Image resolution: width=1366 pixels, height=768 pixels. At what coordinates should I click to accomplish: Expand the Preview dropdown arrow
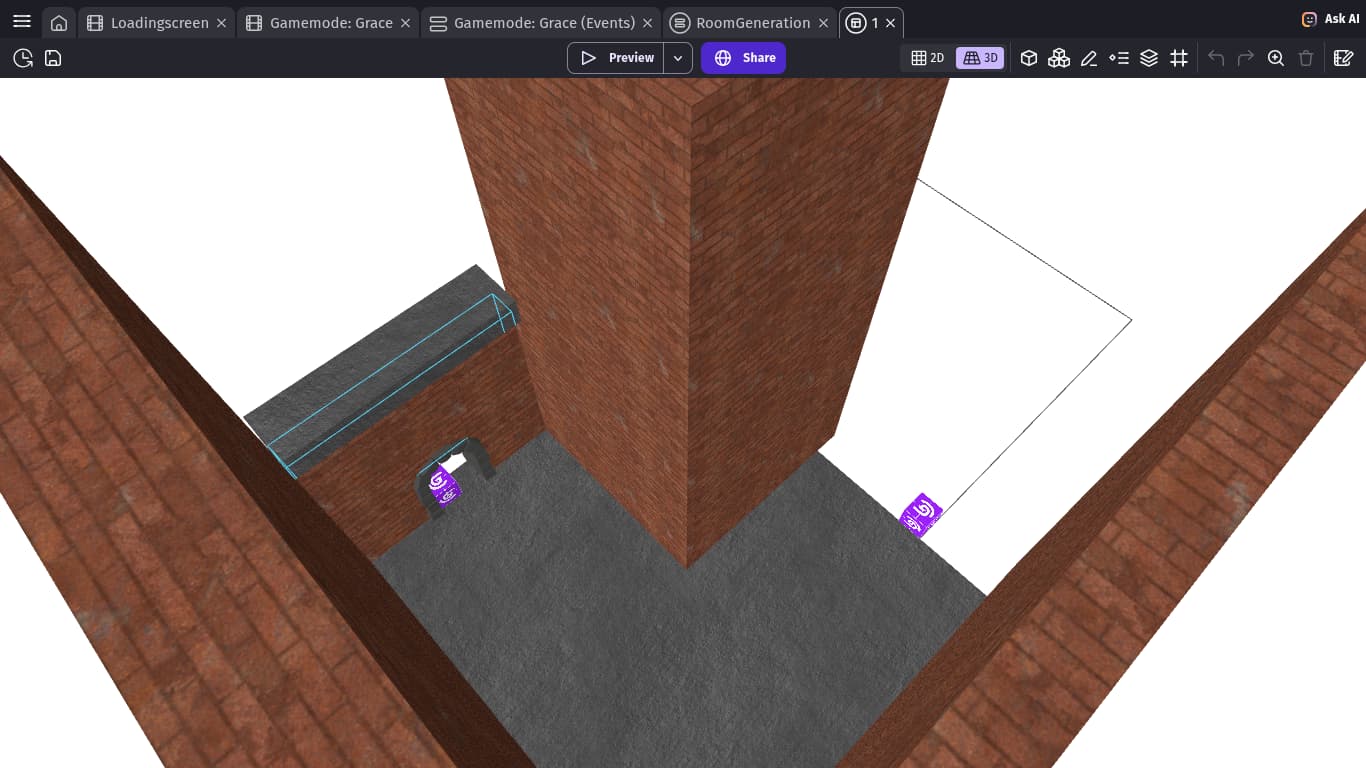678,58
